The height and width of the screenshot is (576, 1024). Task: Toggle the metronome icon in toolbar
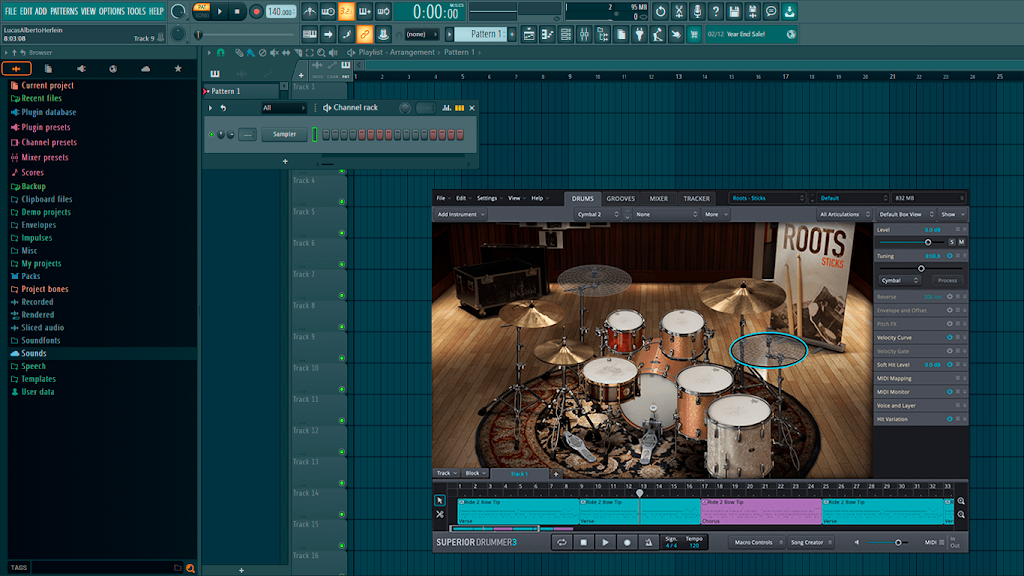pyautogui.click(x=310, y=11)
